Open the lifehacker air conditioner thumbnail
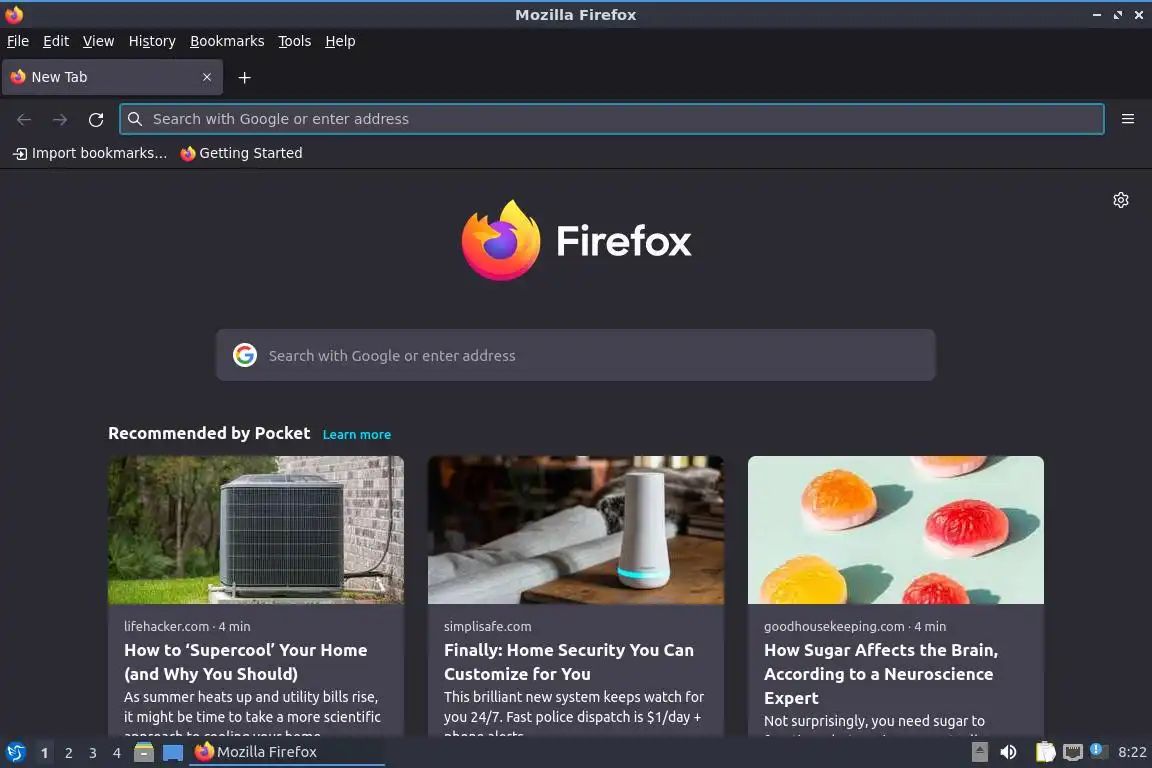This screenshot has width=1152, height=768. (256, 530)
